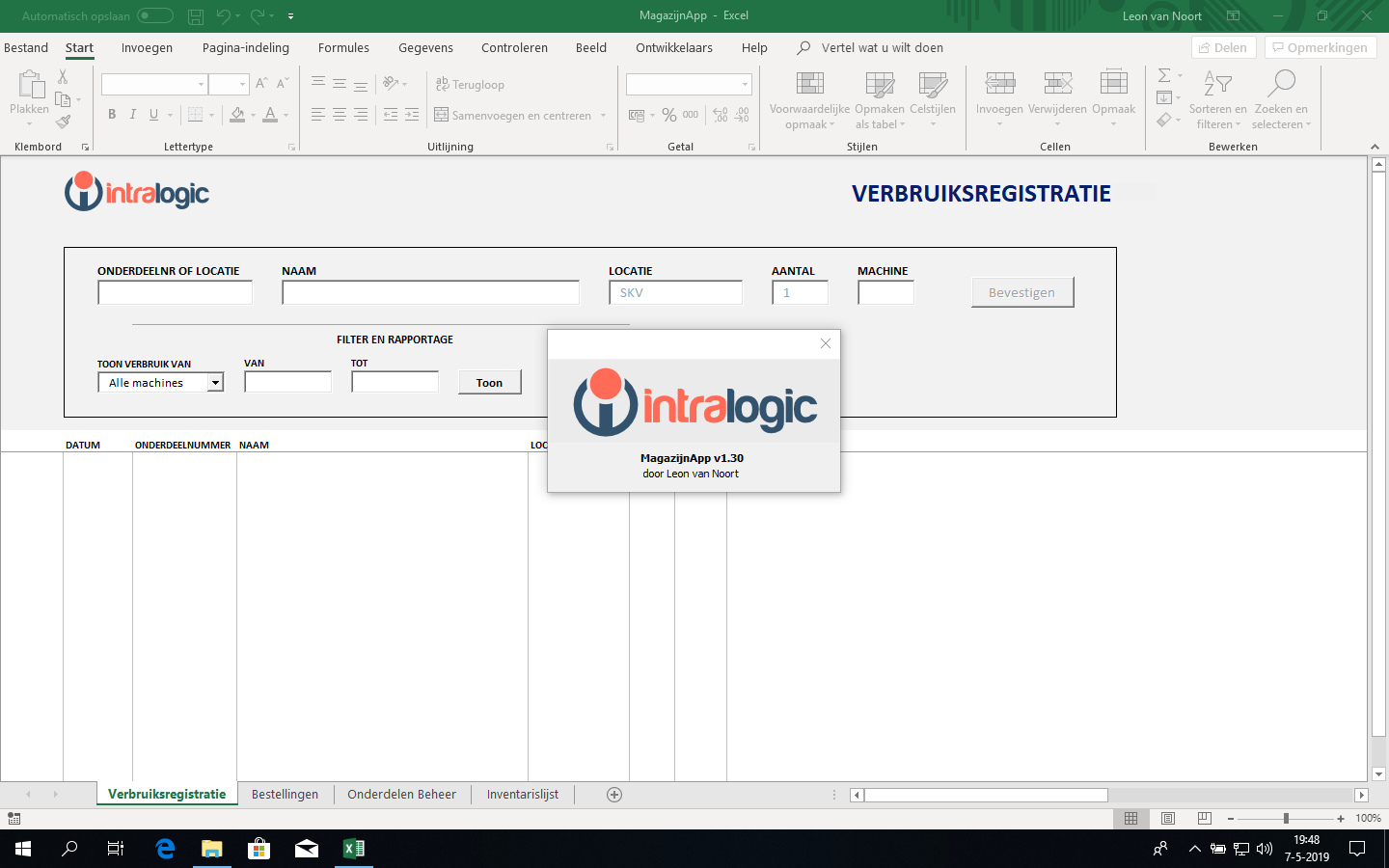The width and height of the screenshot is (1389, 868).
Task: Open Voorwaardelijke opmaak icon
Action: click(x=809, y=85)
